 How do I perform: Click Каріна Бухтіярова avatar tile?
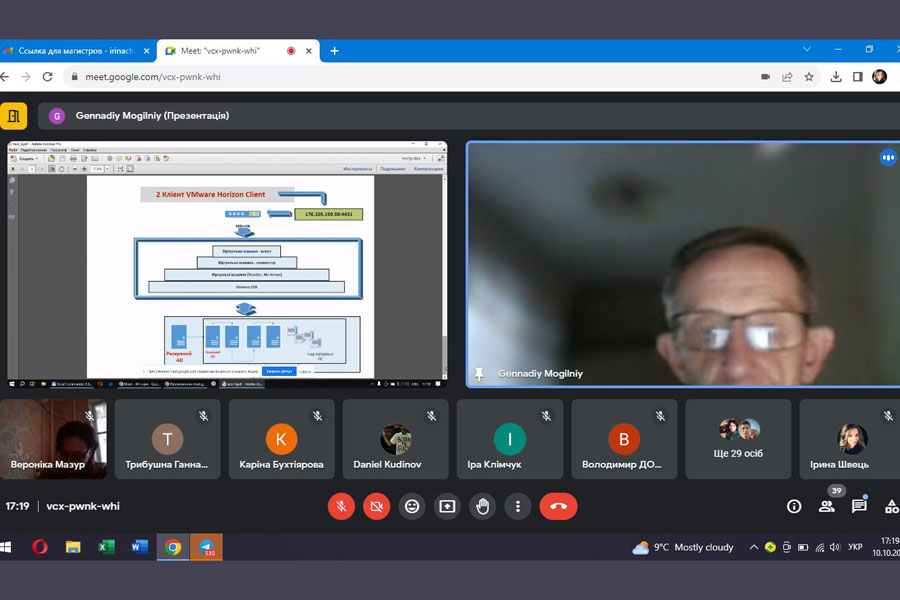[281, 439]
